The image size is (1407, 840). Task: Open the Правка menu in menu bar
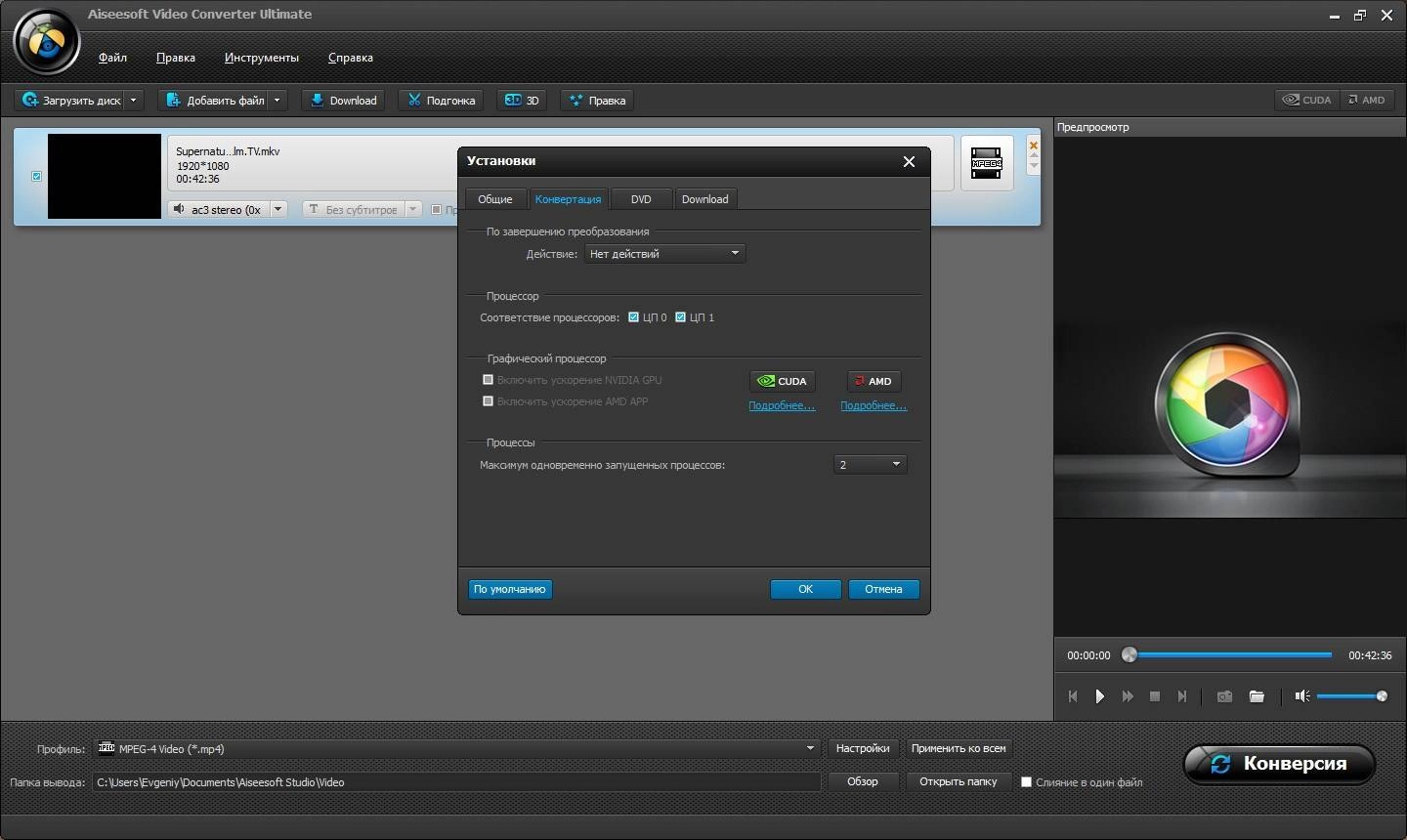[176, 58]
